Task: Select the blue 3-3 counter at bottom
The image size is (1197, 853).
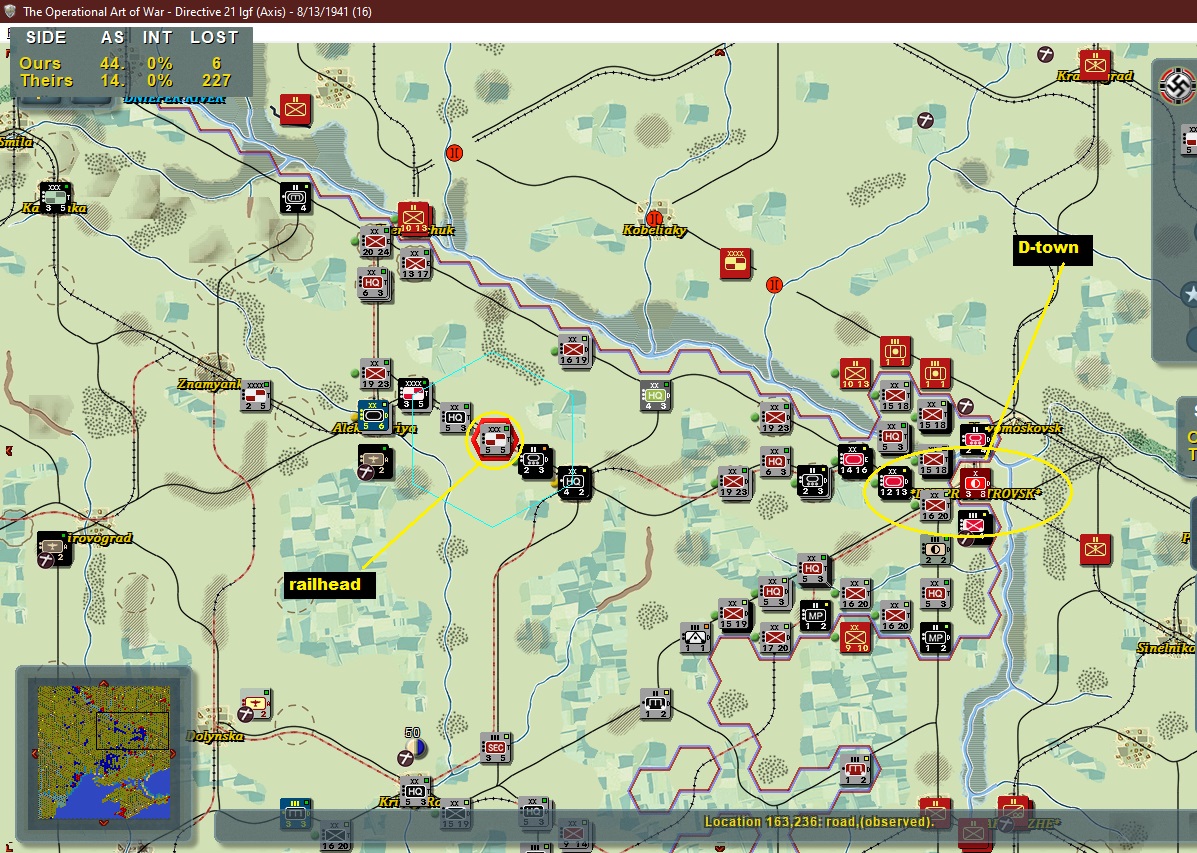Action: tap(295, 813)
